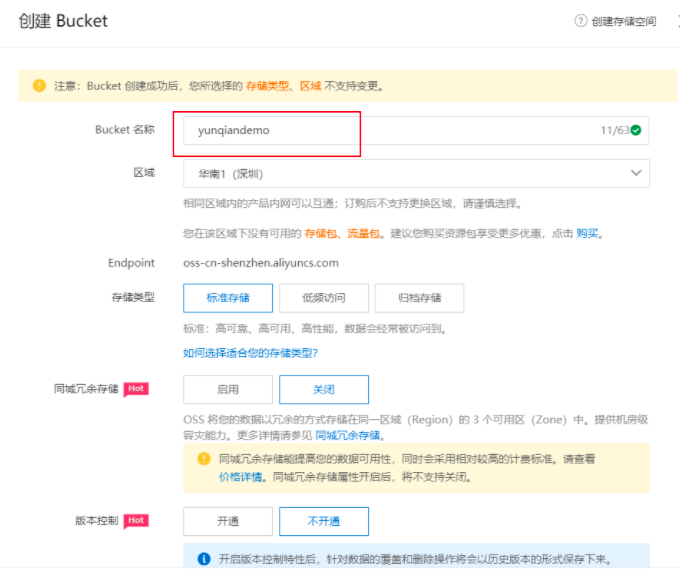The image size is (680, 579).
Task: Turn on 版本控制 with 开通
Action: 228,521
